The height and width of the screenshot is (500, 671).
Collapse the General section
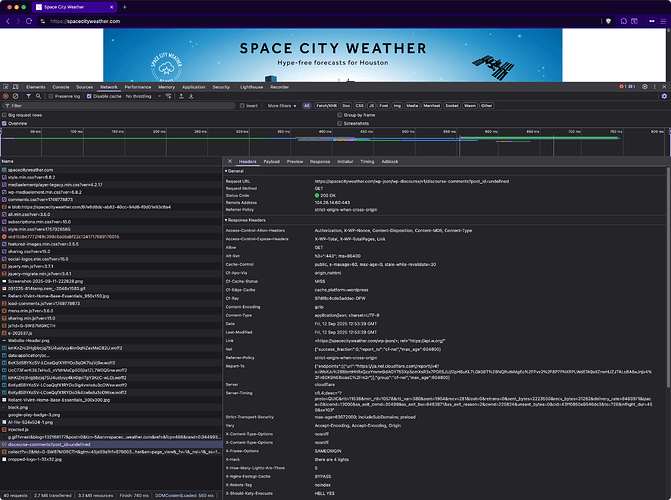(235, 171)
